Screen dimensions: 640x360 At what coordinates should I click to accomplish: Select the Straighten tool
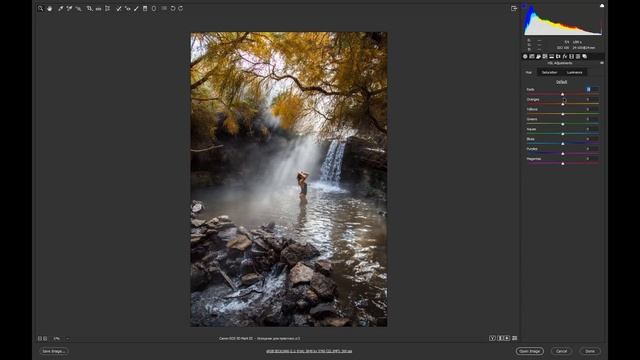[98, 8]
